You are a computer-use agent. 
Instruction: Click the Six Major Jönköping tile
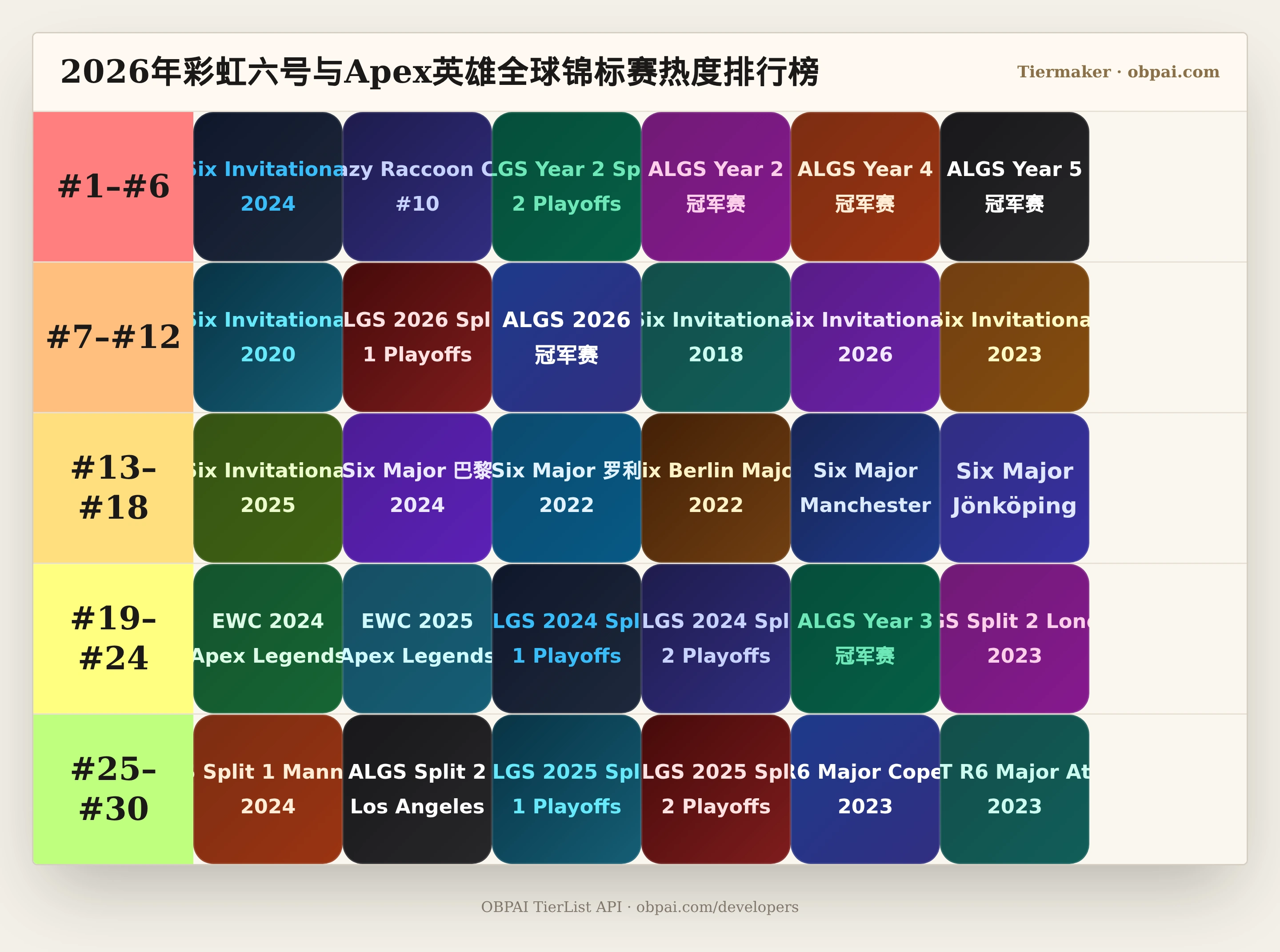(x=1014, y=488)
